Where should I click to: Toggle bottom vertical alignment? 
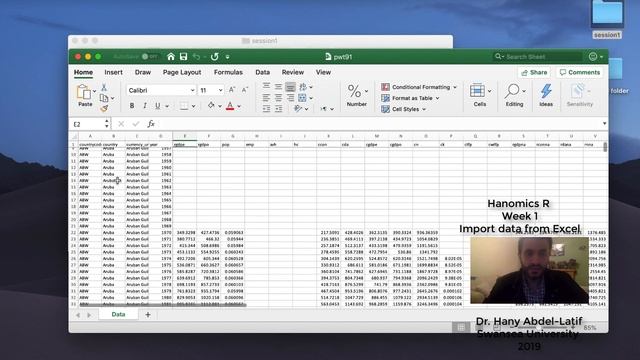(290, 87)
